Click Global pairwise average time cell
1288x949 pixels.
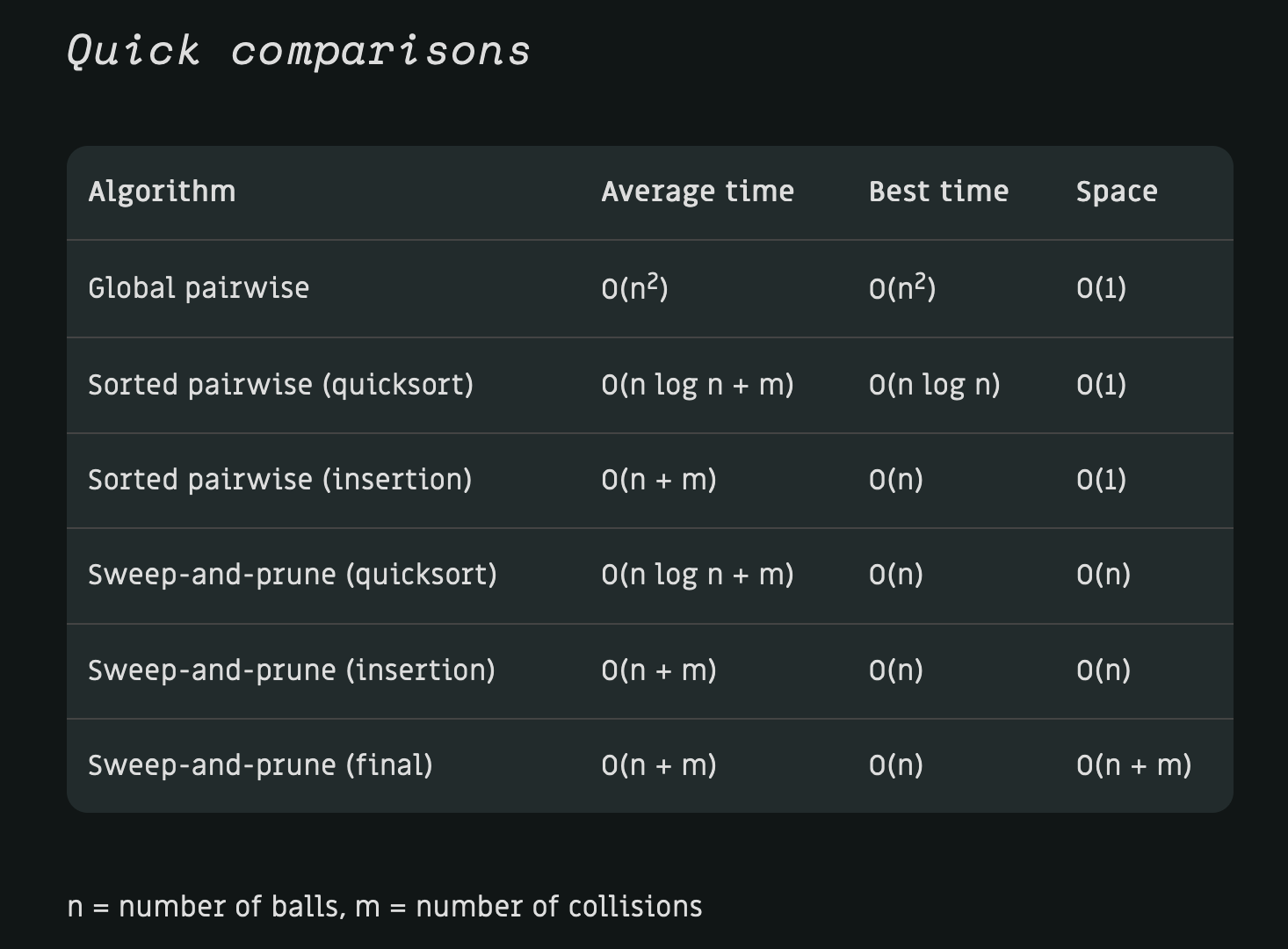point(634,288)
